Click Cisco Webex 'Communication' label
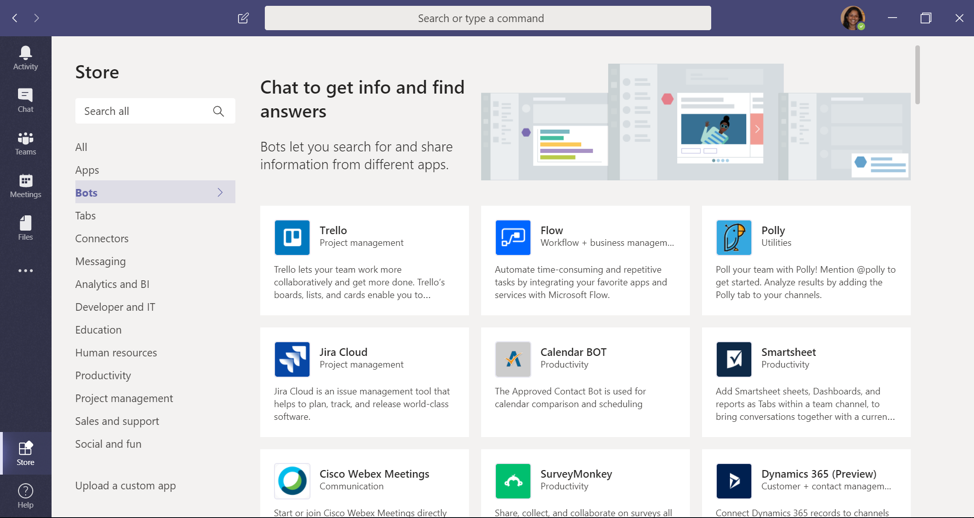 pos(352,486)
